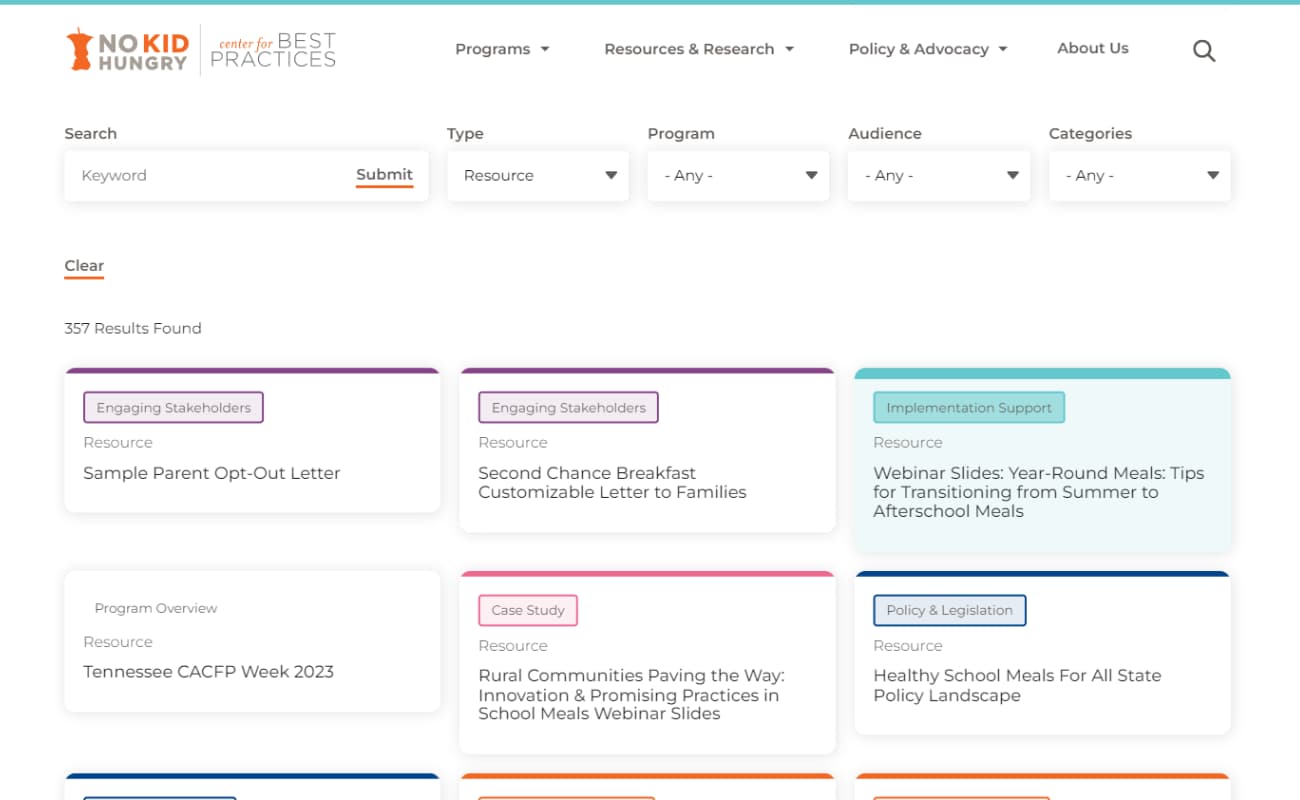
Task: Expand the Policy & Advocacy menu
Action: click(928, 49)
